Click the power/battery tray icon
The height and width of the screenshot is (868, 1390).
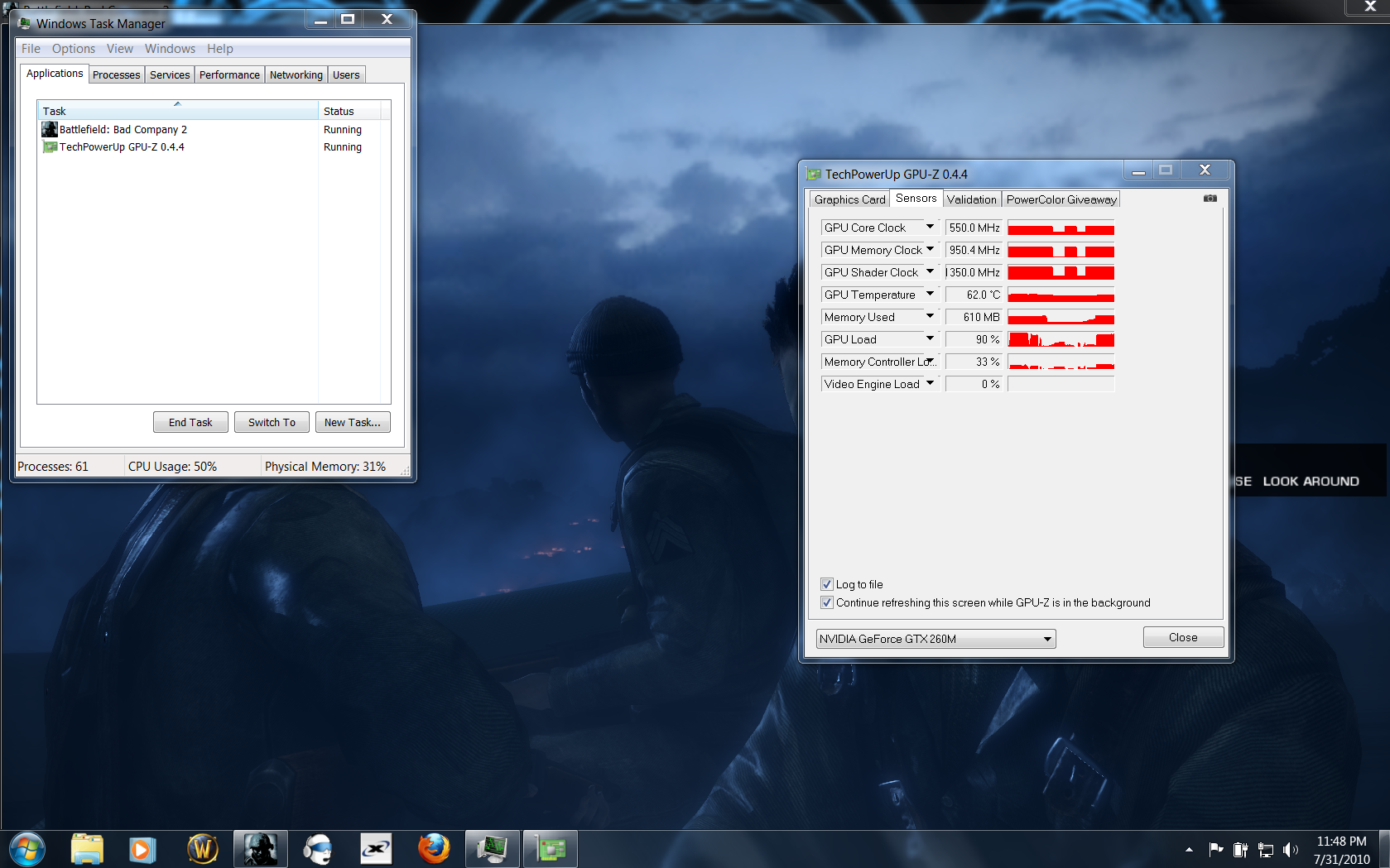tap(1240, 849)
